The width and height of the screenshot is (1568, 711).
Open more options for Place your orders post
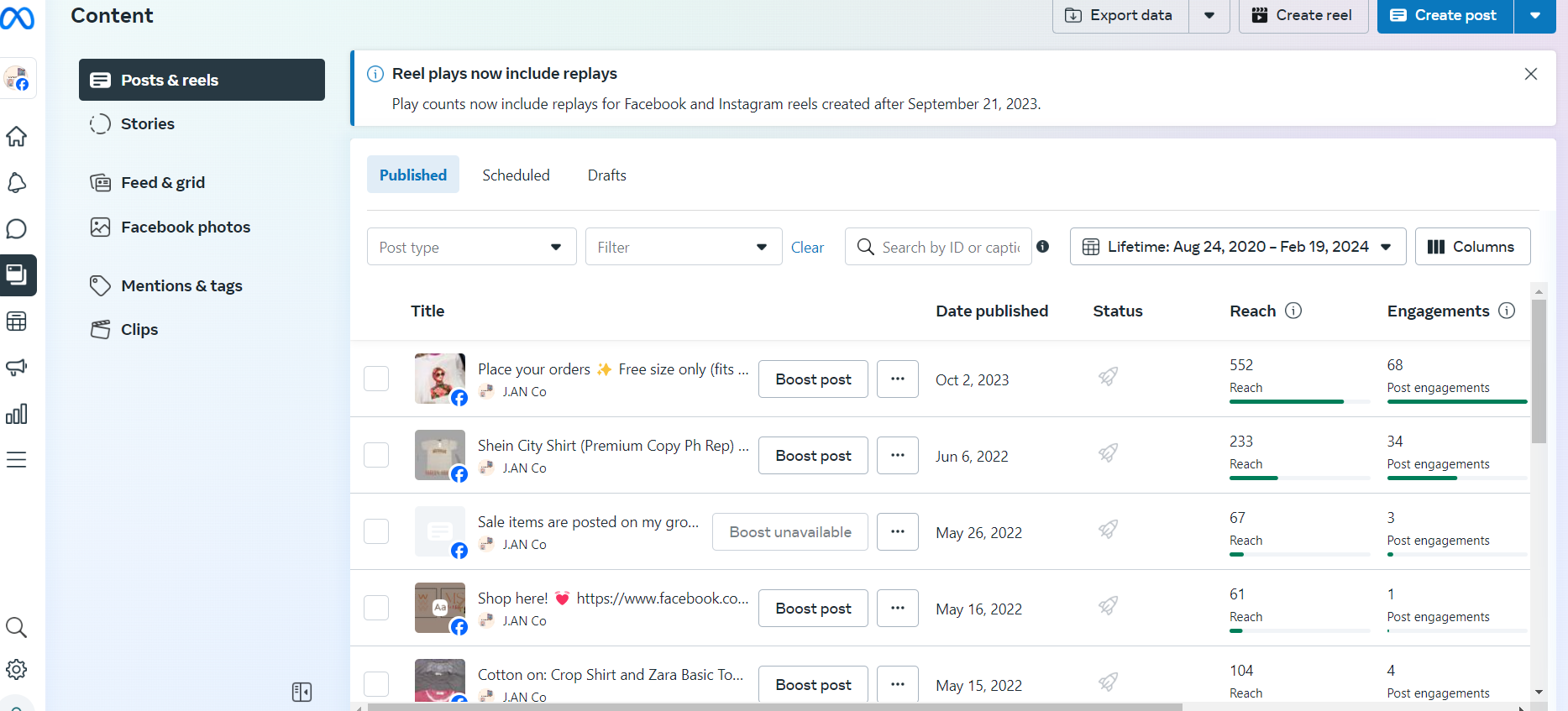coord(898,379)
